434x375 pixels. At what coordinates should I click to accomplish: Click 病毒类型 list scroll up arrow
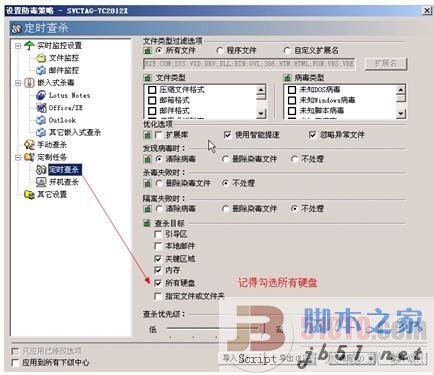click(401, 90)
